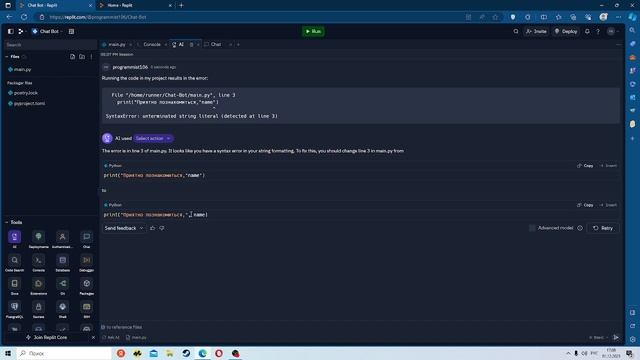Create a new folder in Files panel

pyautogui.click(x=82, y=57)
